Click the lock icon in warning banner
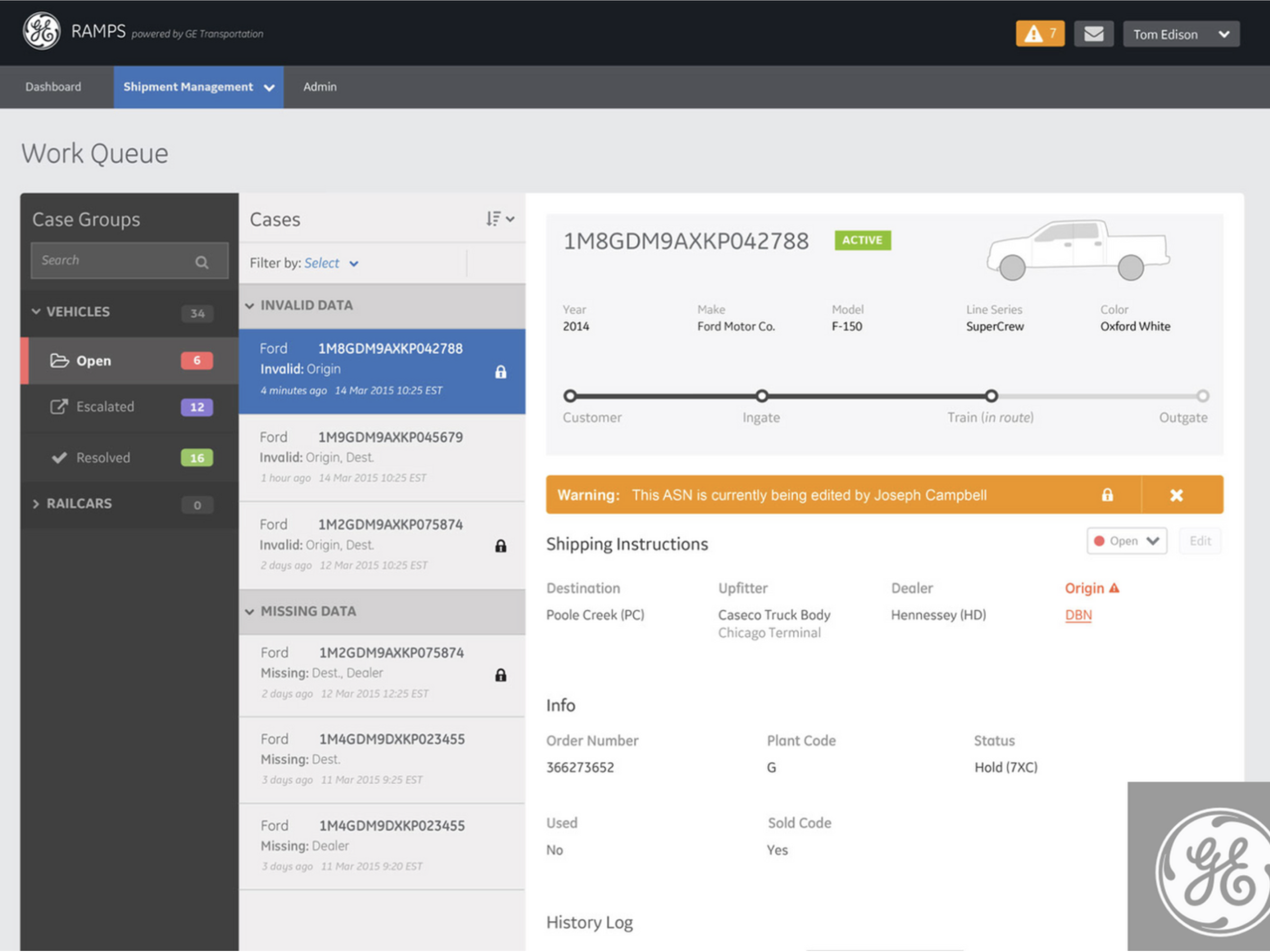This screenshot has width=1270, height=952. [x=1107, y=495]
